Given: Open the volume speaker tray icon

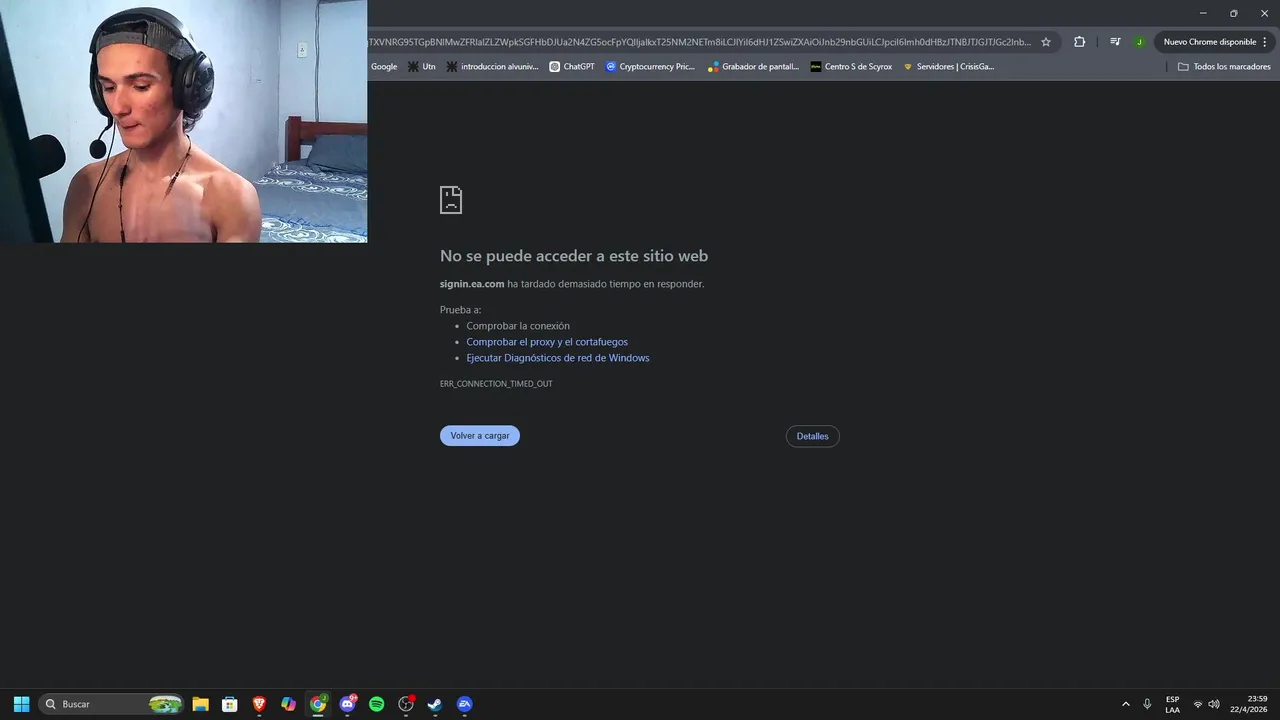Looking at the screenshot, I should [x=1214, y=704].
